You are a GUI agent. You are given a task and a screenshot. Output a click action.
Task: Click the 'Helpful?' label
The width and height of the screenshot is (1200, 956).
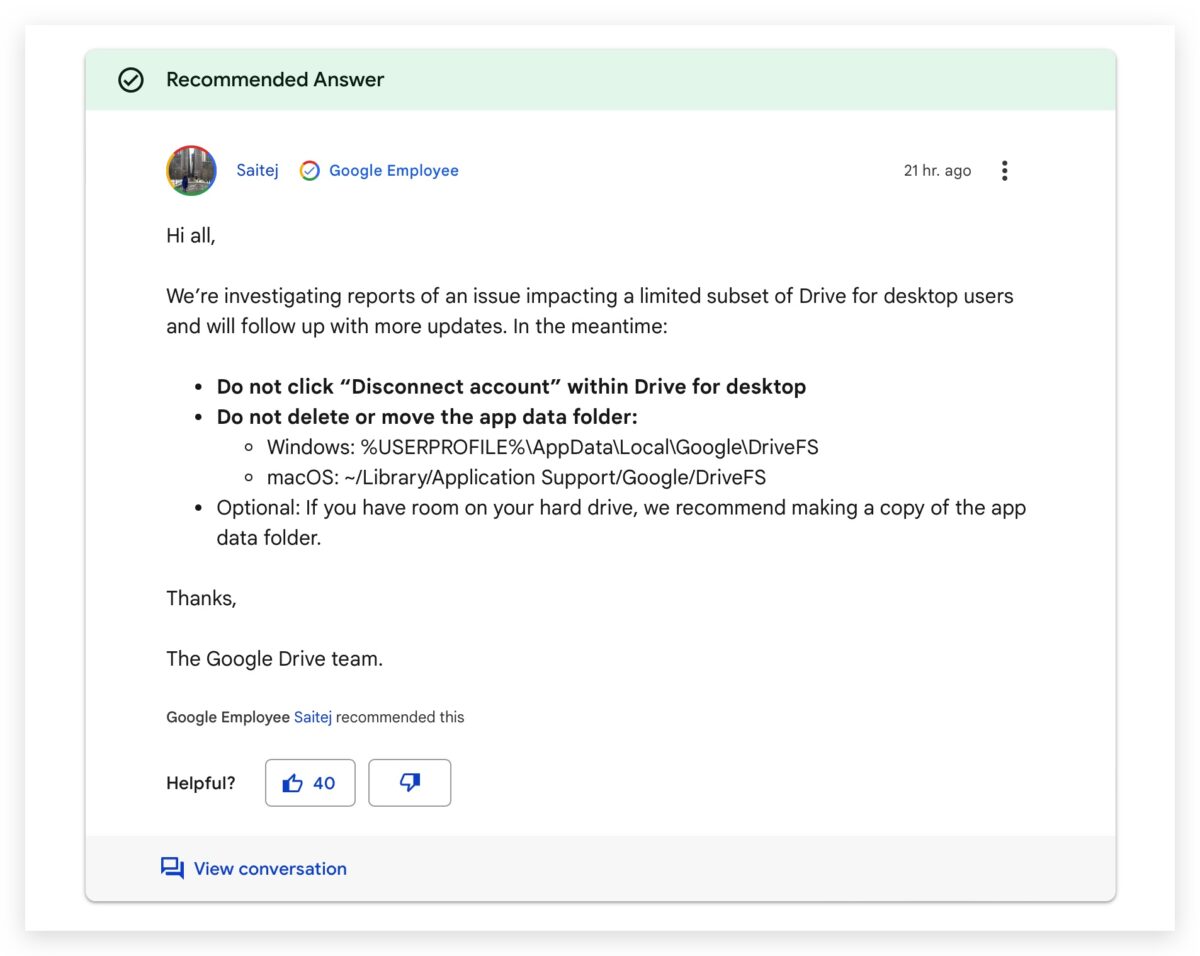[201, 783]
